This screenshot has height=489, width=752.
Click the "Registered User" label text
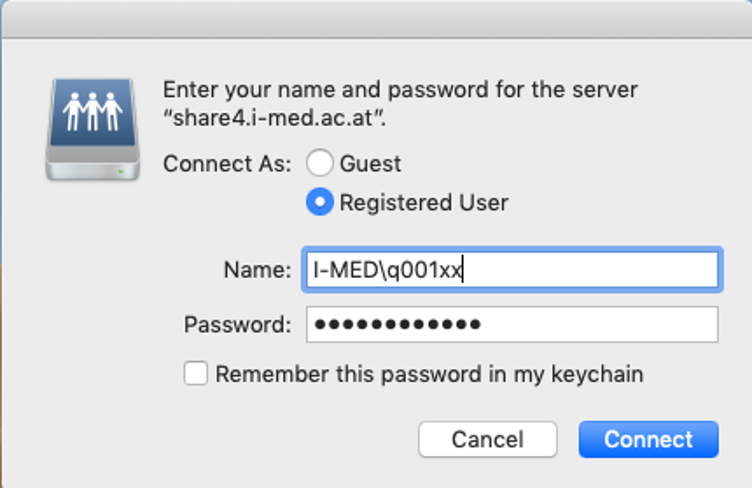point(424,202)
